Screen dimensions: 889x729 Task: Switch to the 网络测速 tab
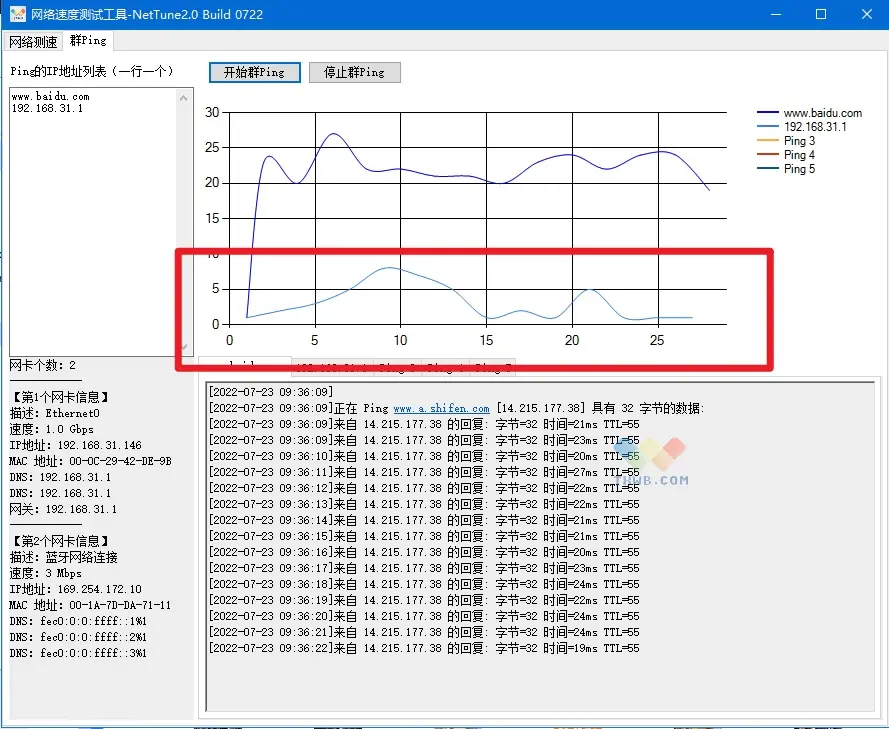pyautogui.click(x=33, y=41)
